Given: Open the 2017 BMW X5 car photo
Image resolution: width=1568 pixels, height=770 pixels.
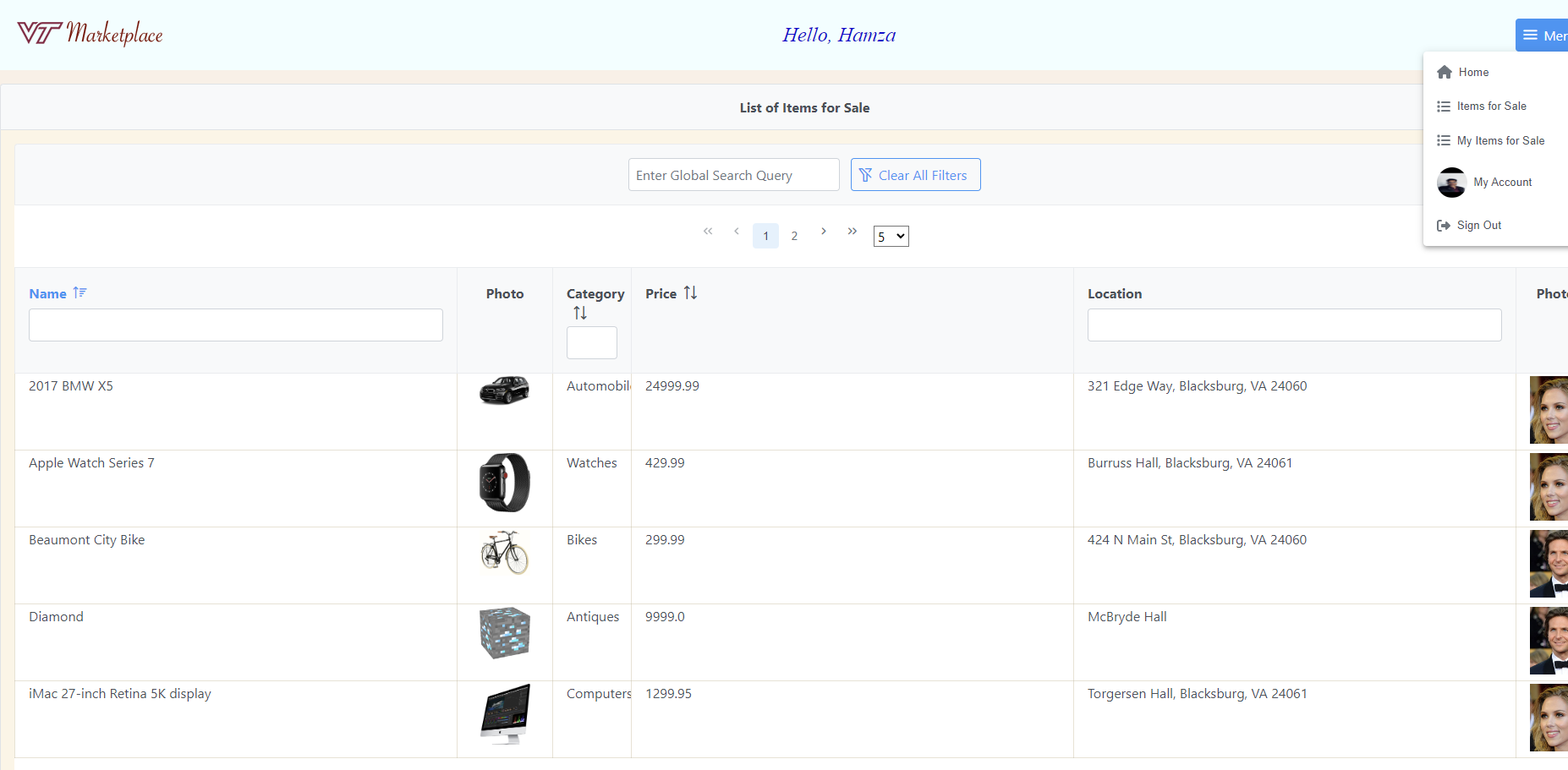Looking at the screenshot, I should (505, 390).
